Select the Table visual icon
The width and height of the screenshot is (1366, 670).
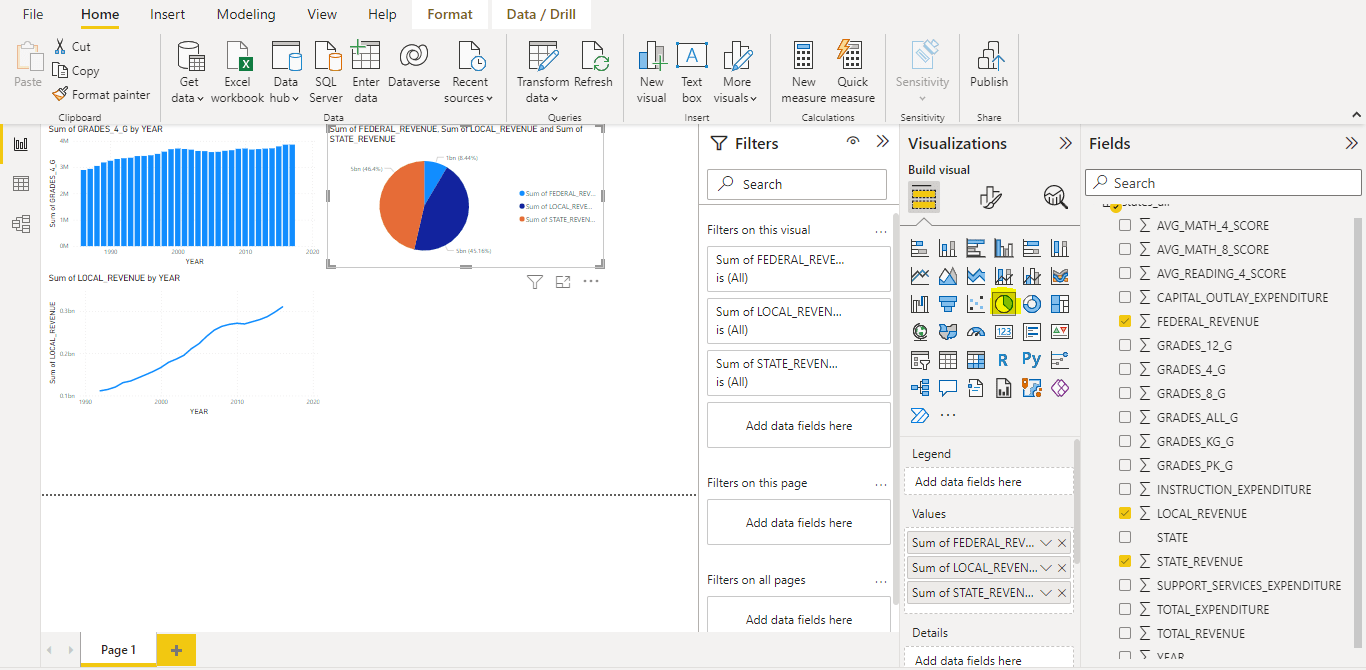point(947,359)
